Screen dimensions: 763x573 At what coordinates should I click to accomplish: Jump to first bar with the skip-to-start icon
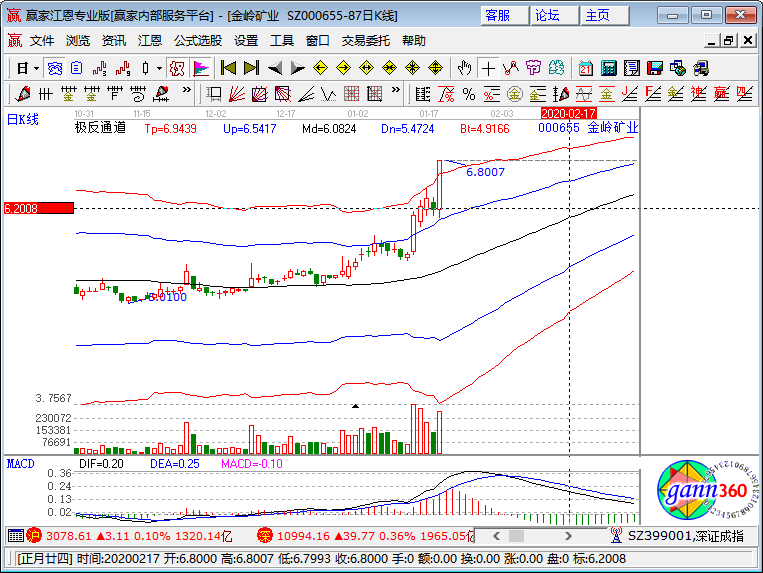(228, 68)
